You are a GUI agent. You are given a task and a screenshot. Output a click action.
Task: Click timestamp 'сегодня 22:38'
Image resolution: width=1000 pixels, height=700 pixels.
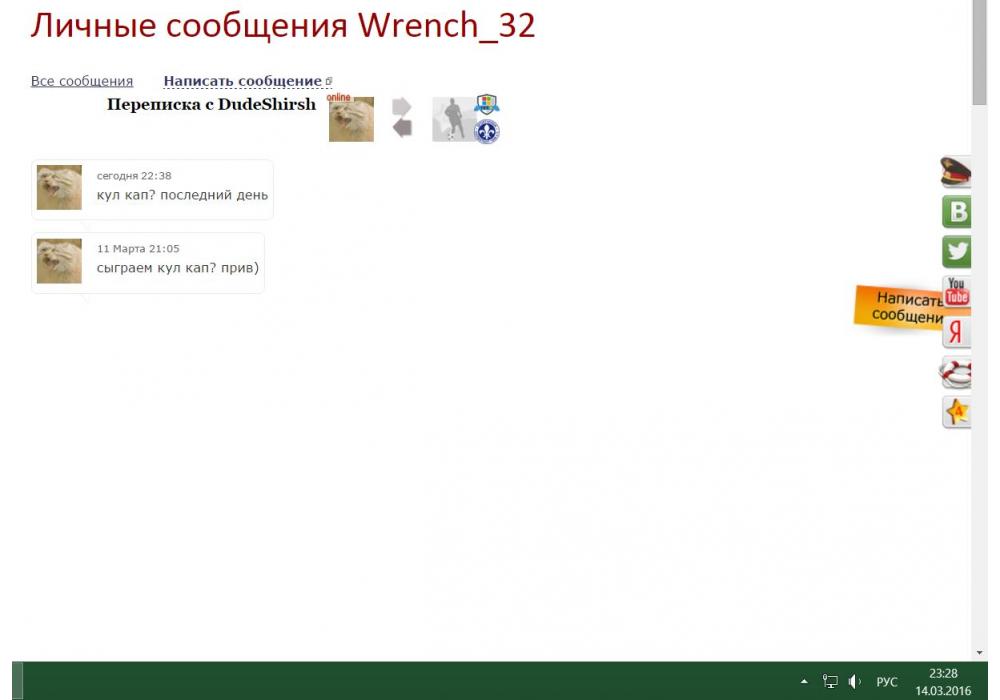pyautogui.click(x=134, y=175)
